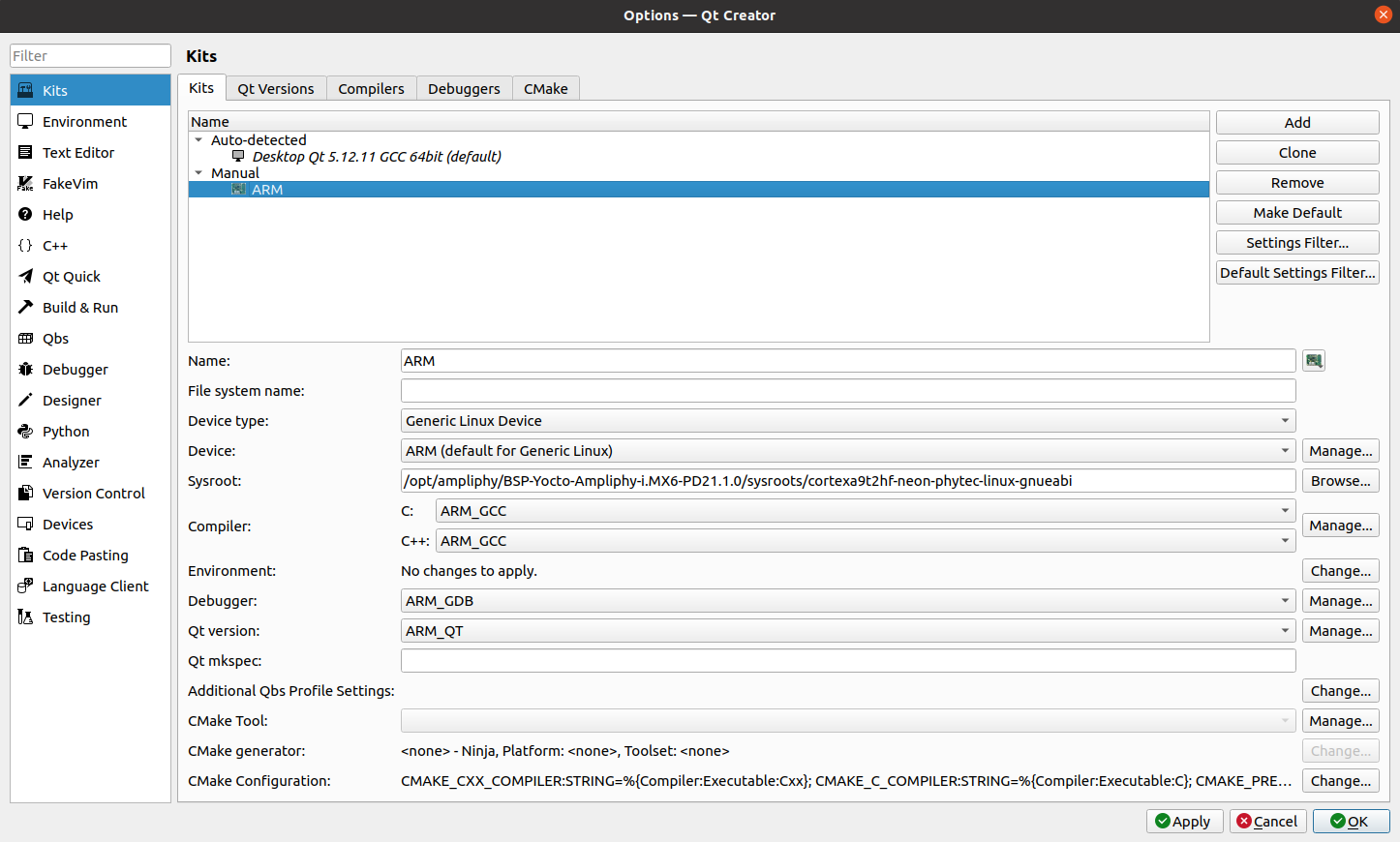Collapse the Auto-detected kits group
This screenshot has height=842, width=1400.
198,140
